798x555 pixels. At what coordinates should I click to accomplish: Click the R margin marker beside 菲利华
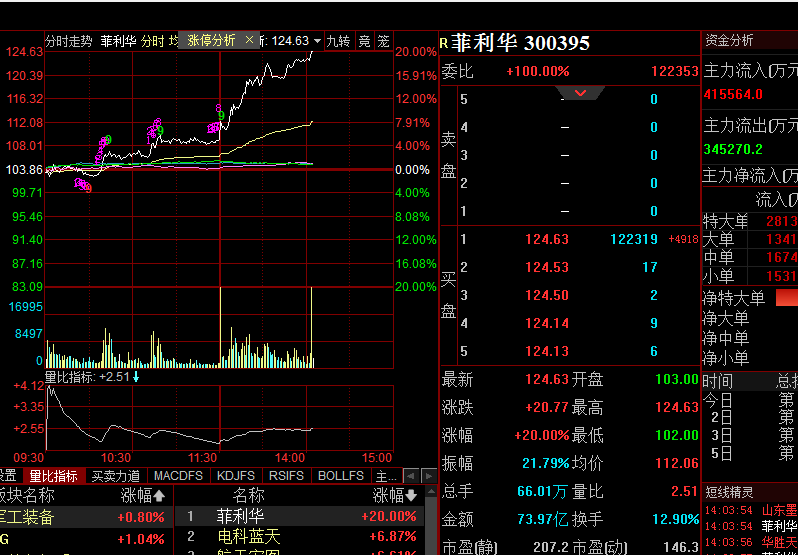coord(443,43)
